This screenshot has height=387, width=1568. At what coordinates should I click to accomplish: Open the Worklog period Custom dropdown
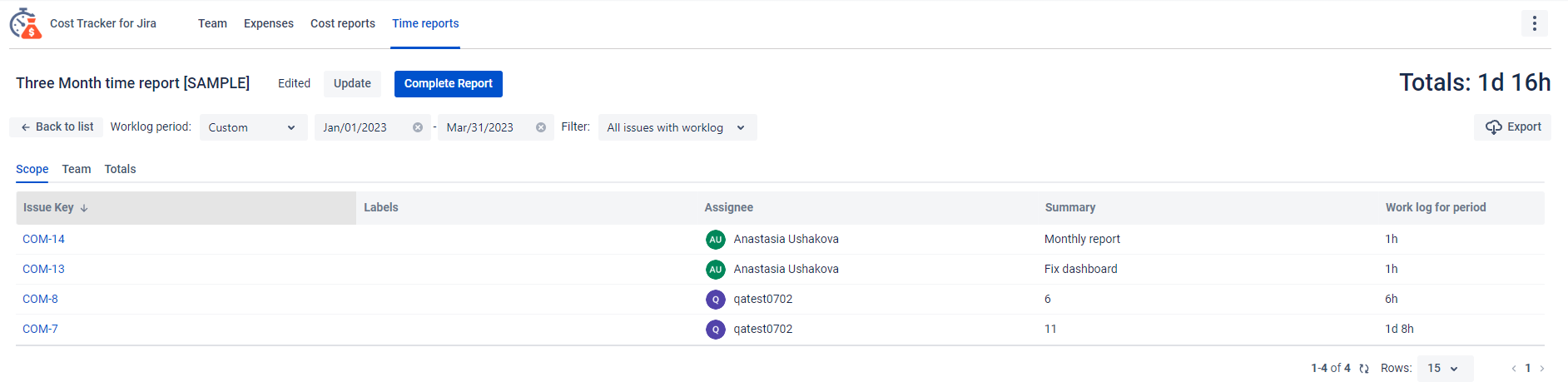[x=253, y=127]
